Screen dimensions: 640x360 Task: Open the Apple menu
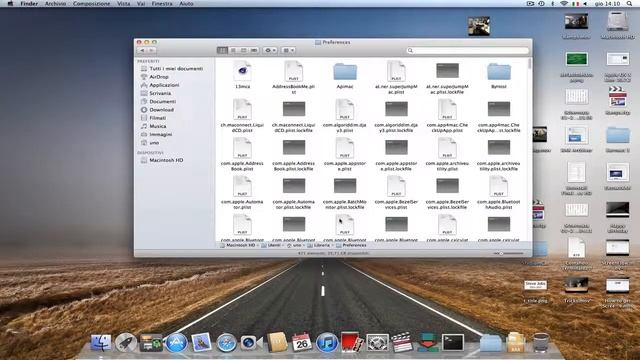tap(10, 3)
